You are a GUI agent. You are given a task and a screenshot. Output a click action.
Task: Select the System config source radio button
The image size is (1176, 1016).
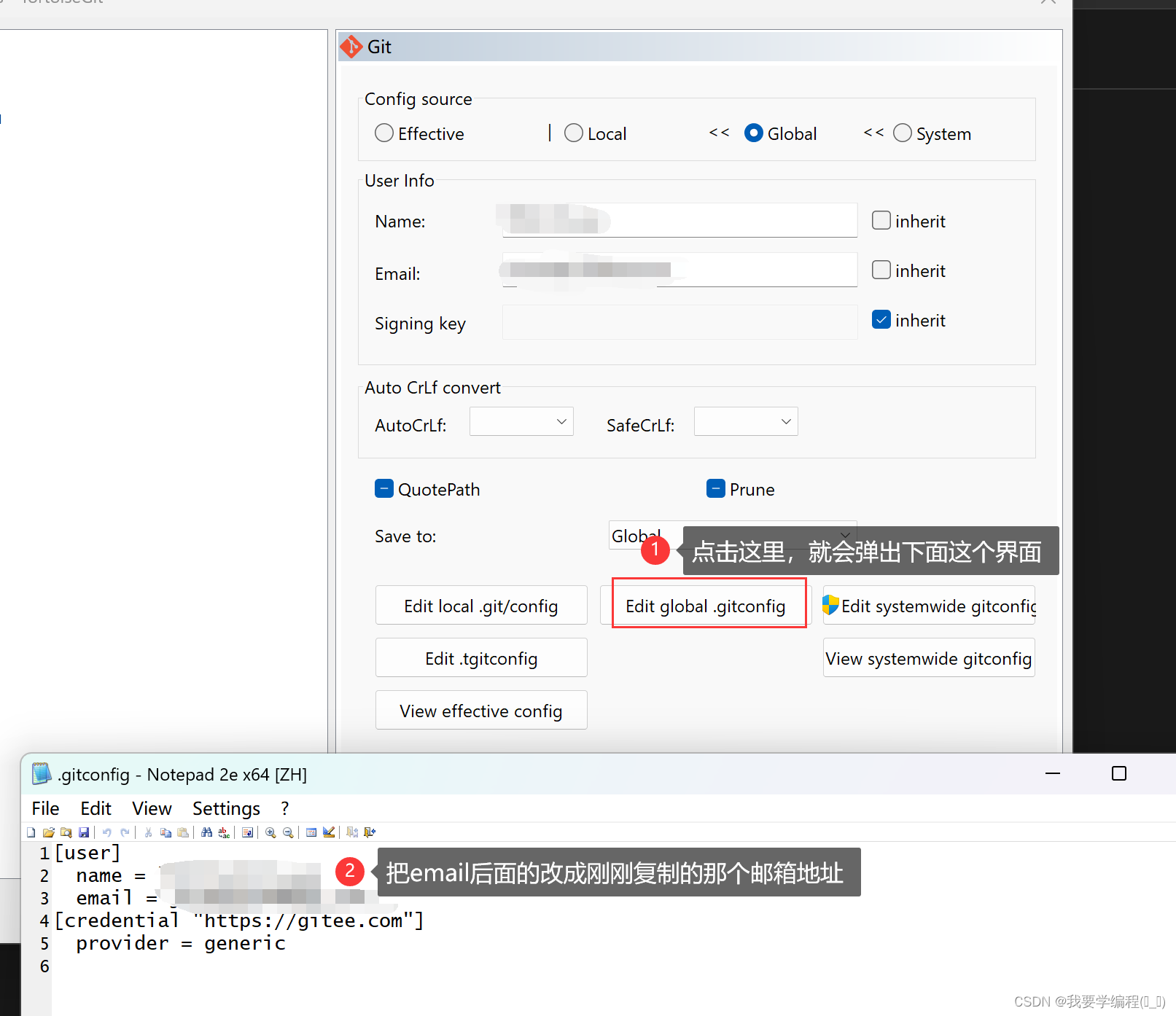(x=903, y=133)
